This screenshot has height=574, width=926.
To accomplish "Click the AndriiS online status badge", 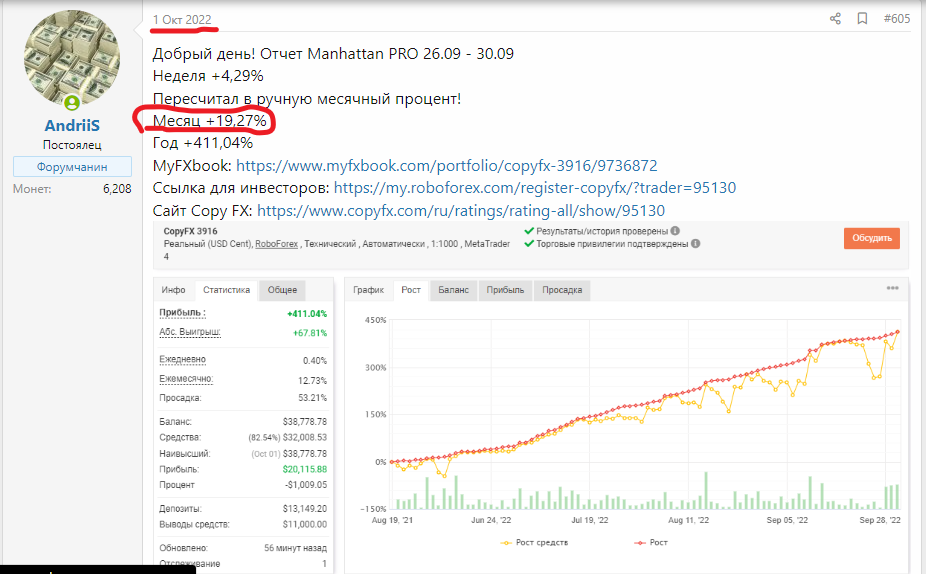I will tap(72, 103).
